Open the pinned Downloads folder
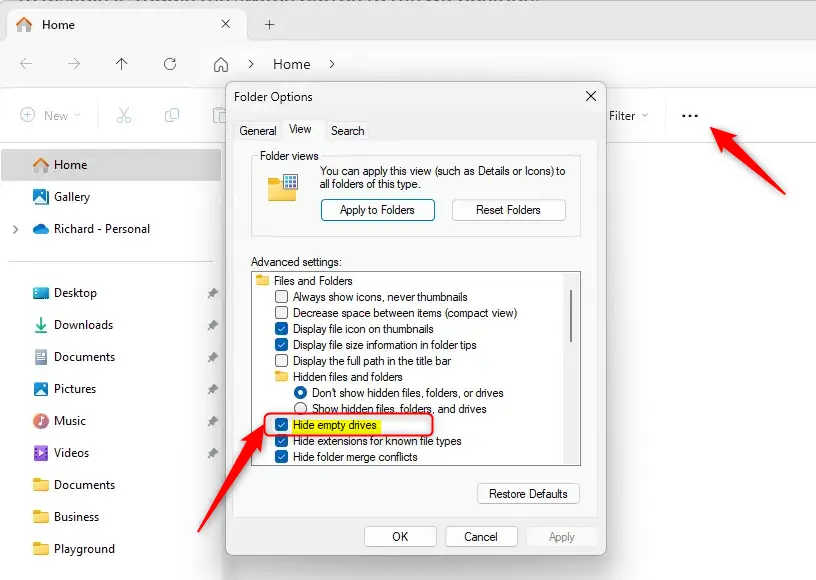The height and width of the screenshot is (580, 816). pyautogui.click(x=83, y=325)
